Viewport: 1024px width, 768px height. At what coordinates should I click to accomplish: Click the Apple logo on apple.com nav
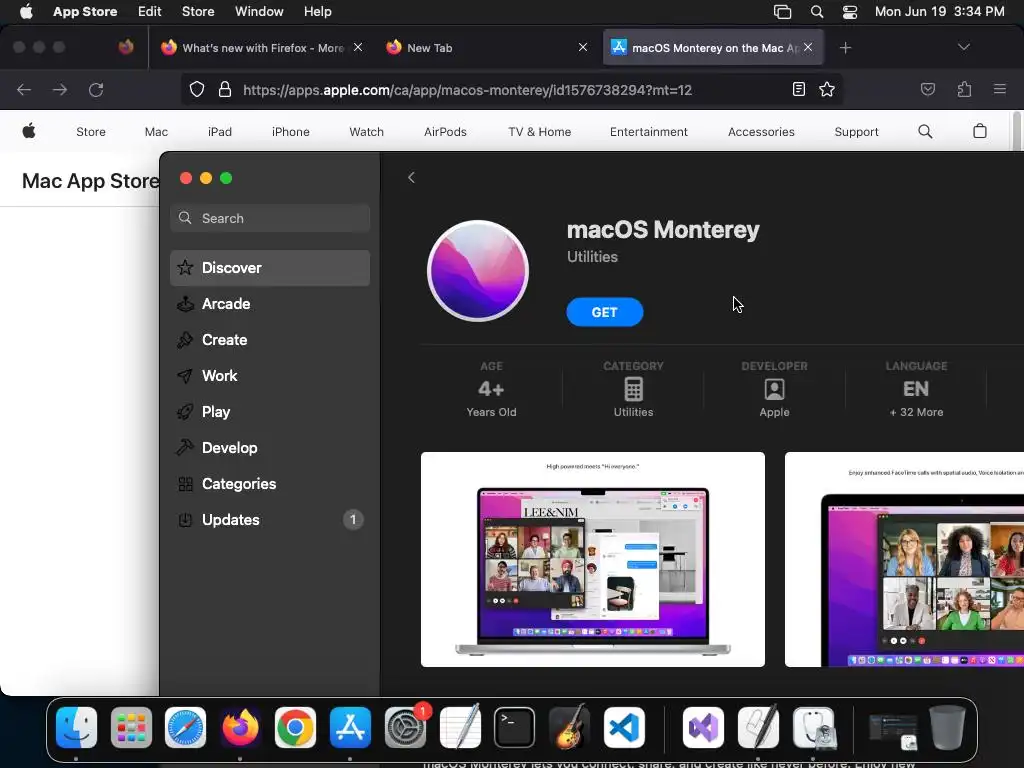tap(29, 131)
